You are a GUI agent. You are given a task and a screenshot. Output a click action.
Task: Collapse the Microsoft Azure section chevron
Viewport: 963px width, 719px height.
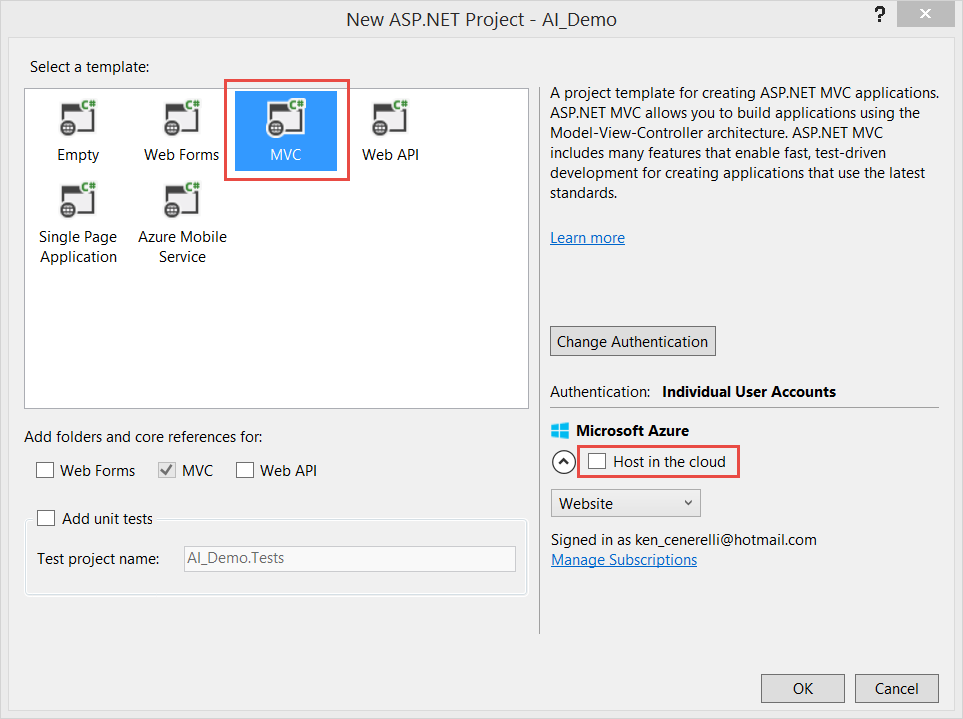click(563, 462)
